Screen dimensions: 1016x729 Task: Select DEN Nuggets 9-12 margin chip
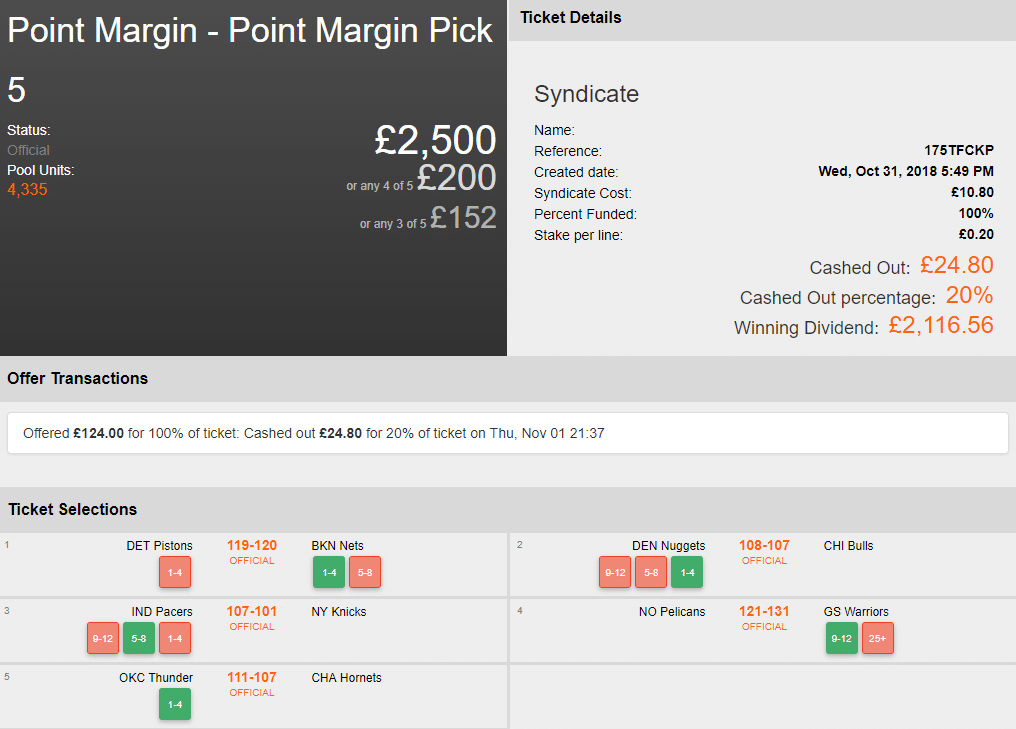click(615, 572)
